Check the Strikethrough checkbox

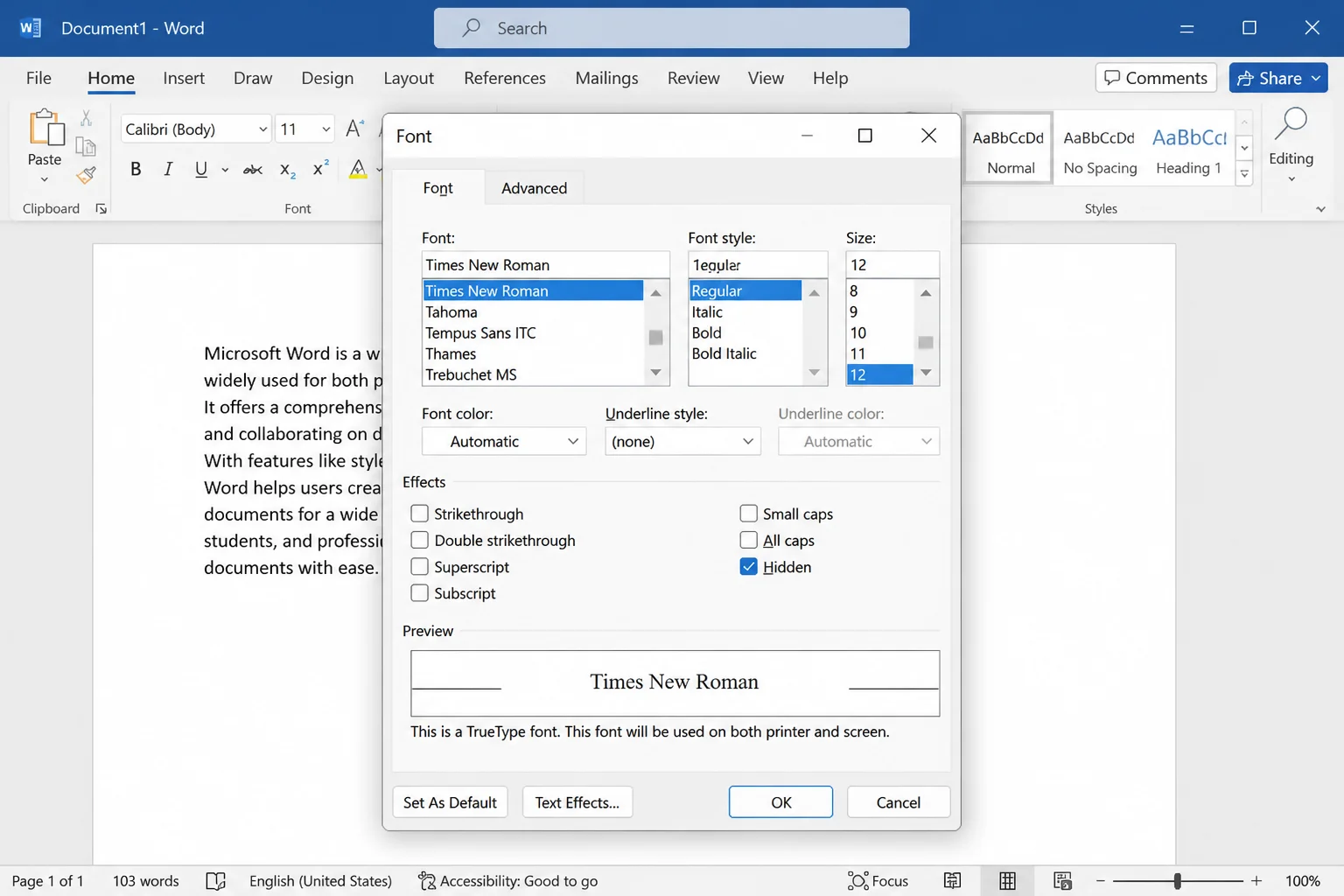(420, 514)
